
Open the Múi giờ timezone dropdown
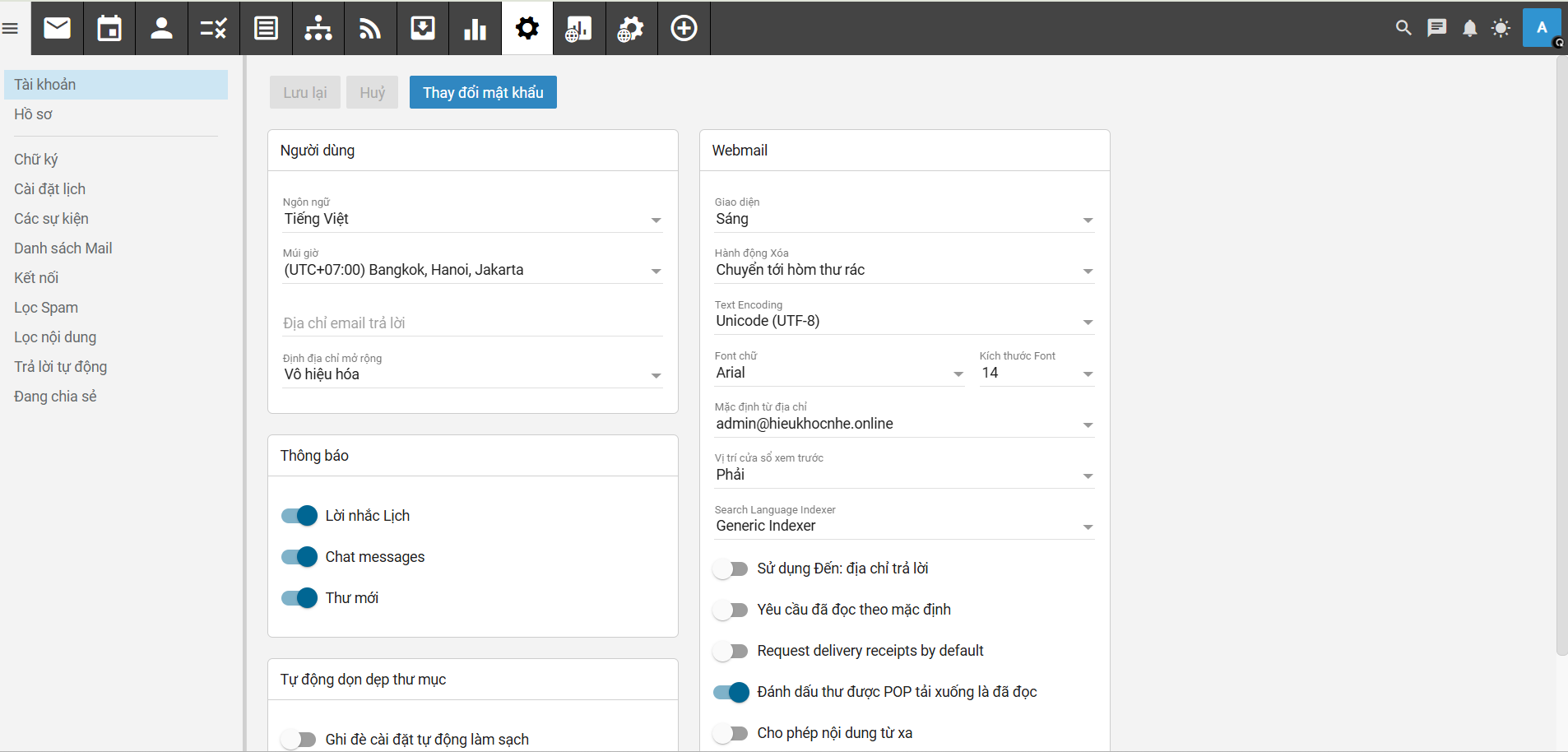coord(472,270)
